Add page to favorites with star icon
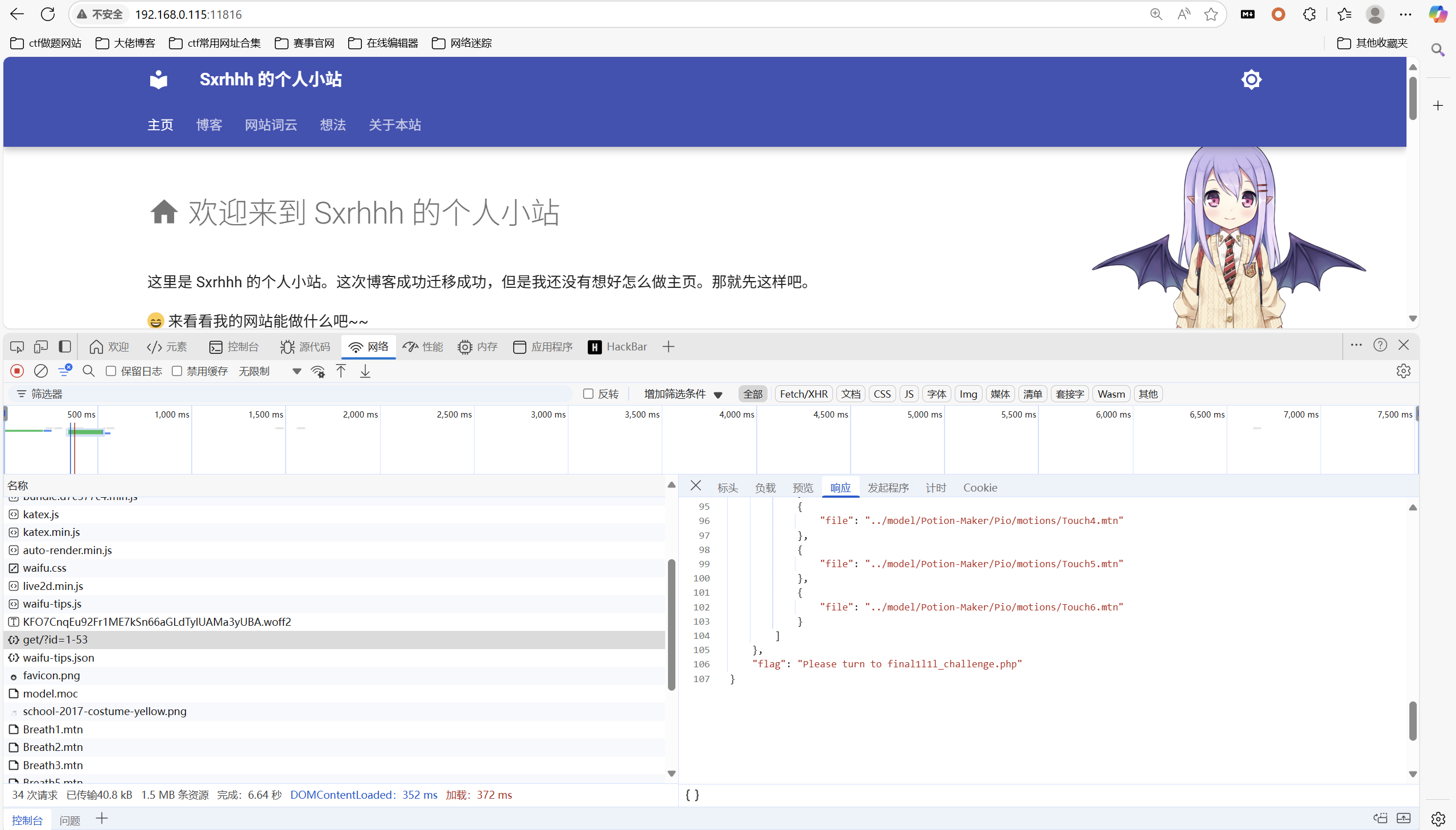This screenshot has height=830, width=1456. coord(1211,14)
